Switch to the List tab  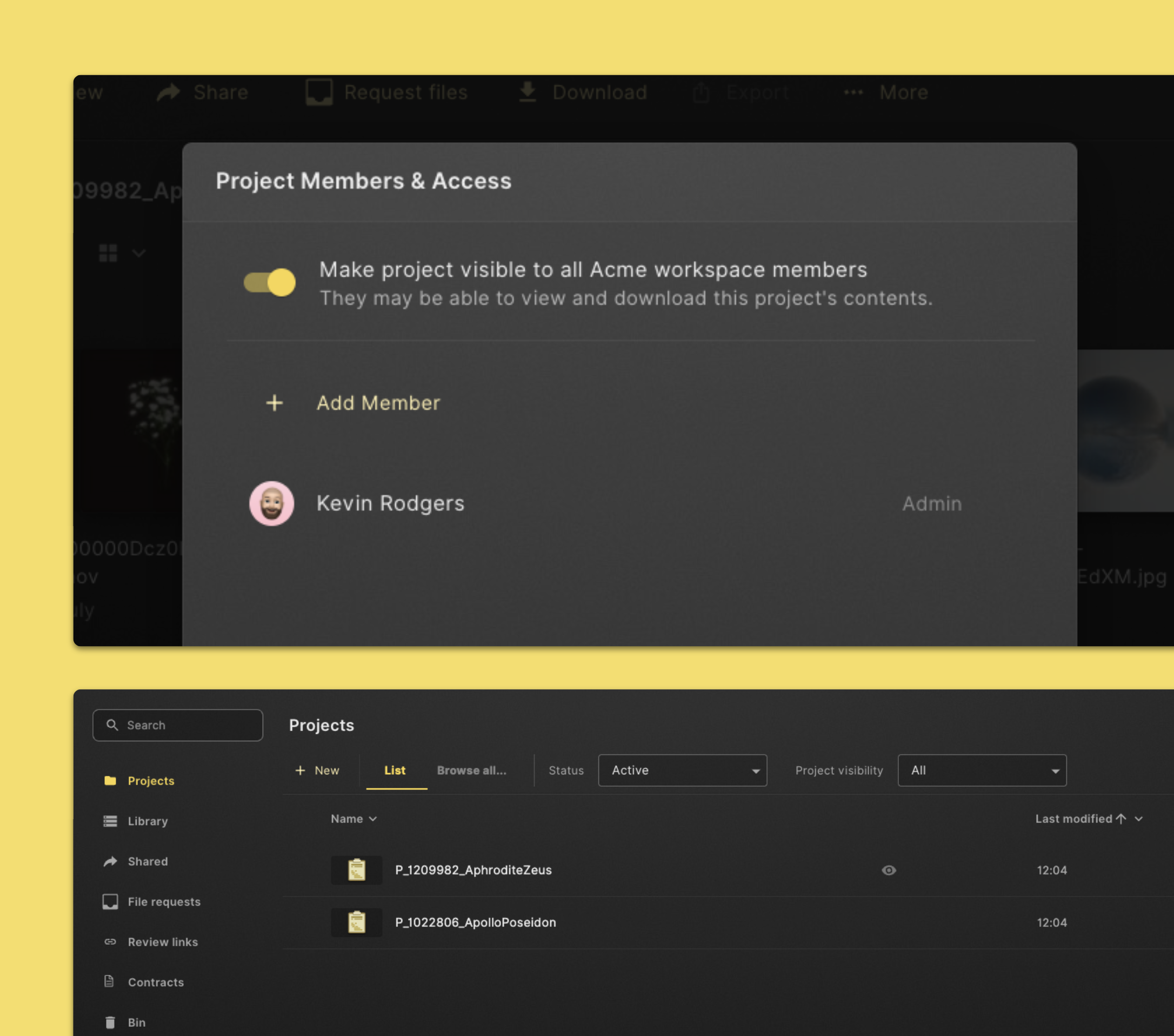pyautogui.click(x=395, y=771)
